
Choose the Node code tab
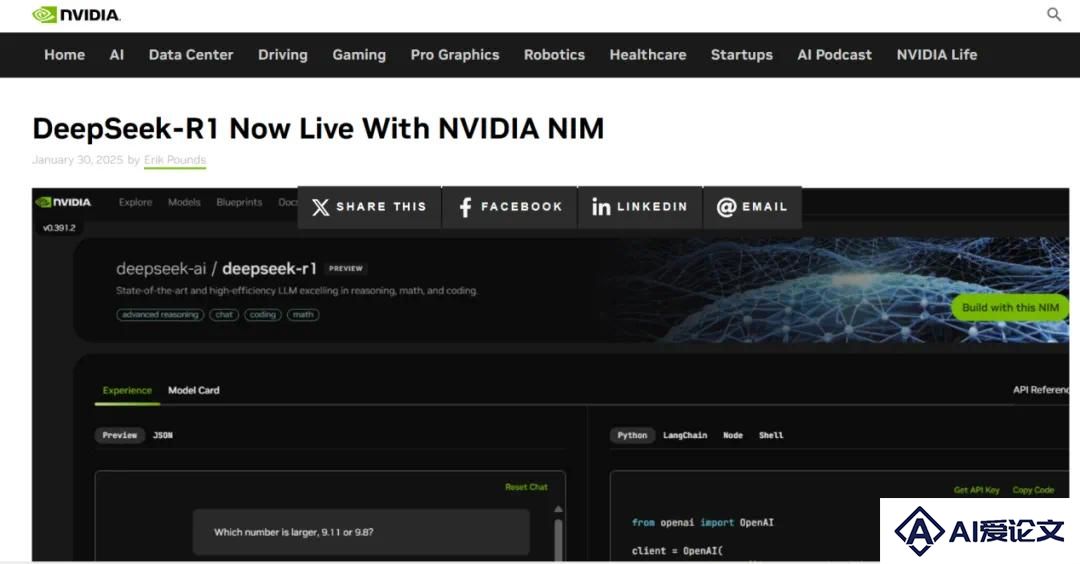[x=733, y=435]
